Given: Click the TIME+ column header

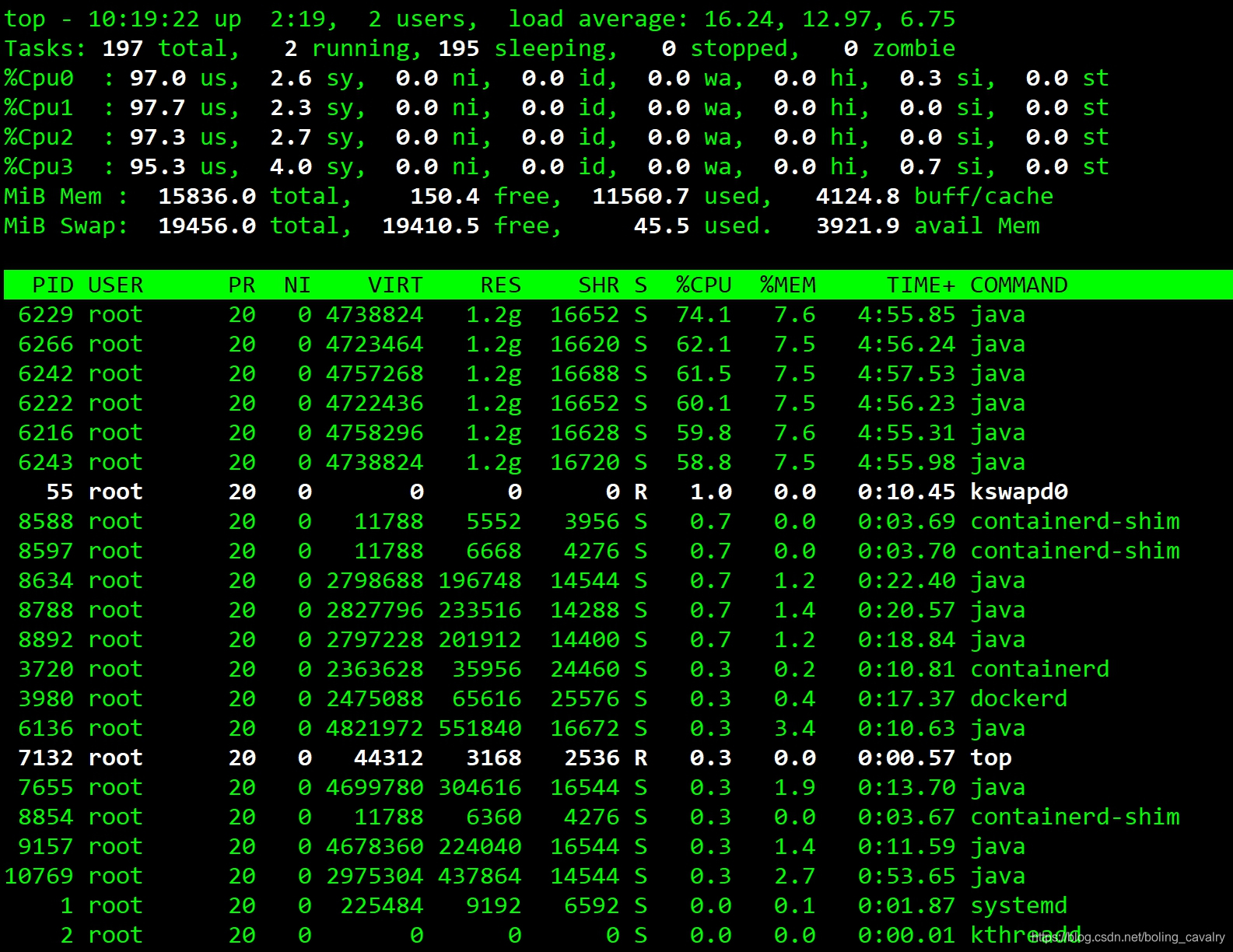Looking at the screenshot, I should (x=921, y=285).
